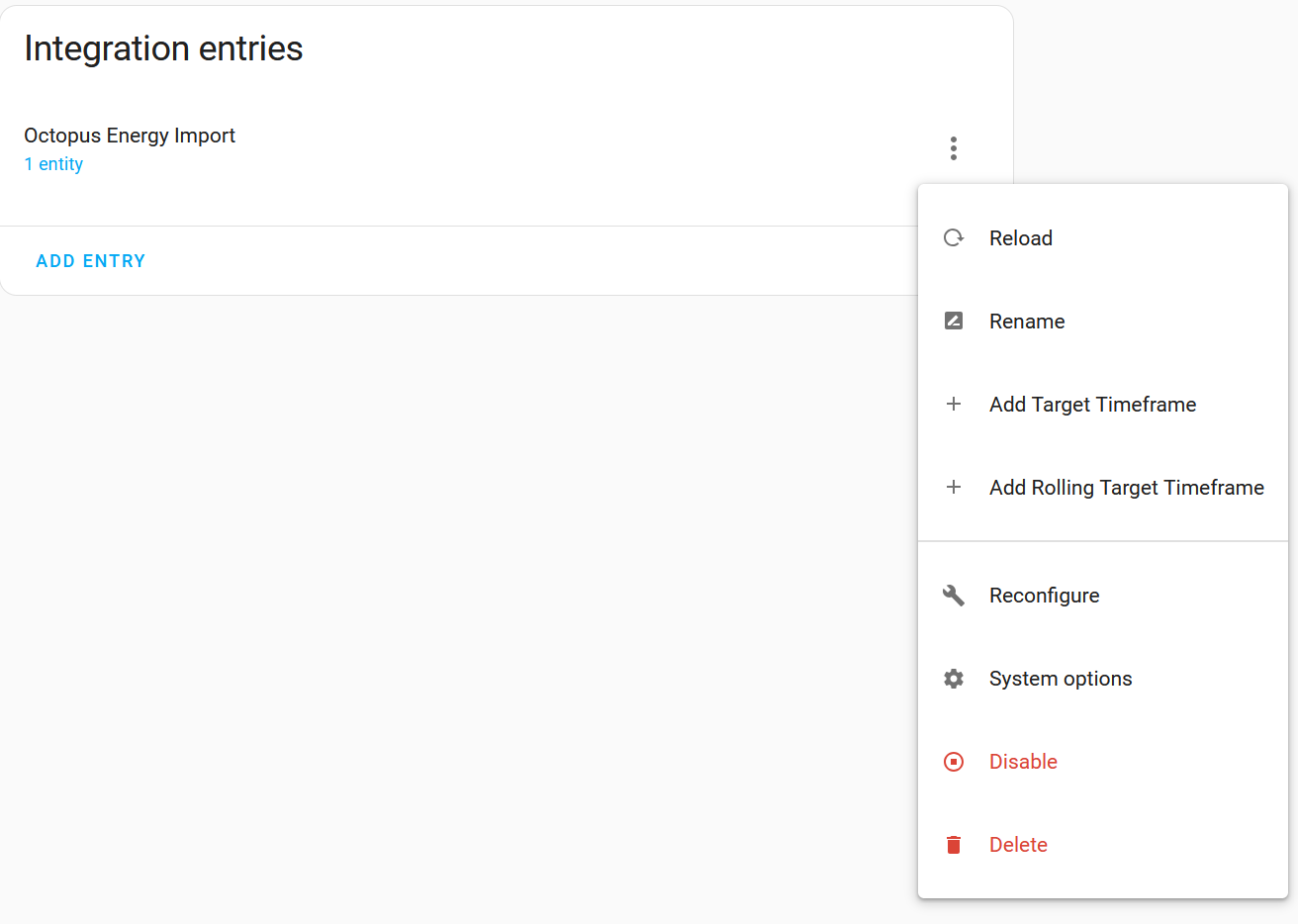Click the System options gear icon

tap(954, 679)
